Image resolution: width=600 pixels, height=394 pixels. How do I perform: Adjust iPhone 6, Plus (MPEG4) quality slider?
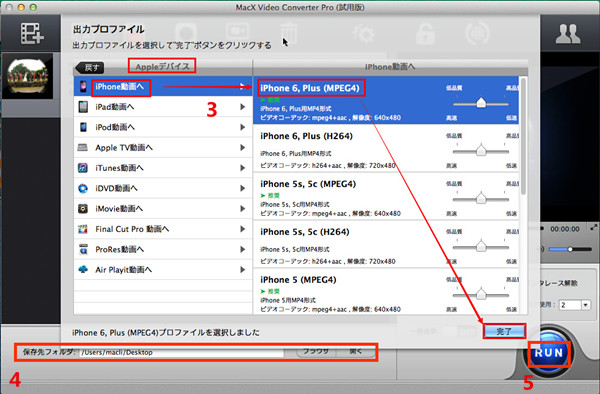tap(481, 103)
